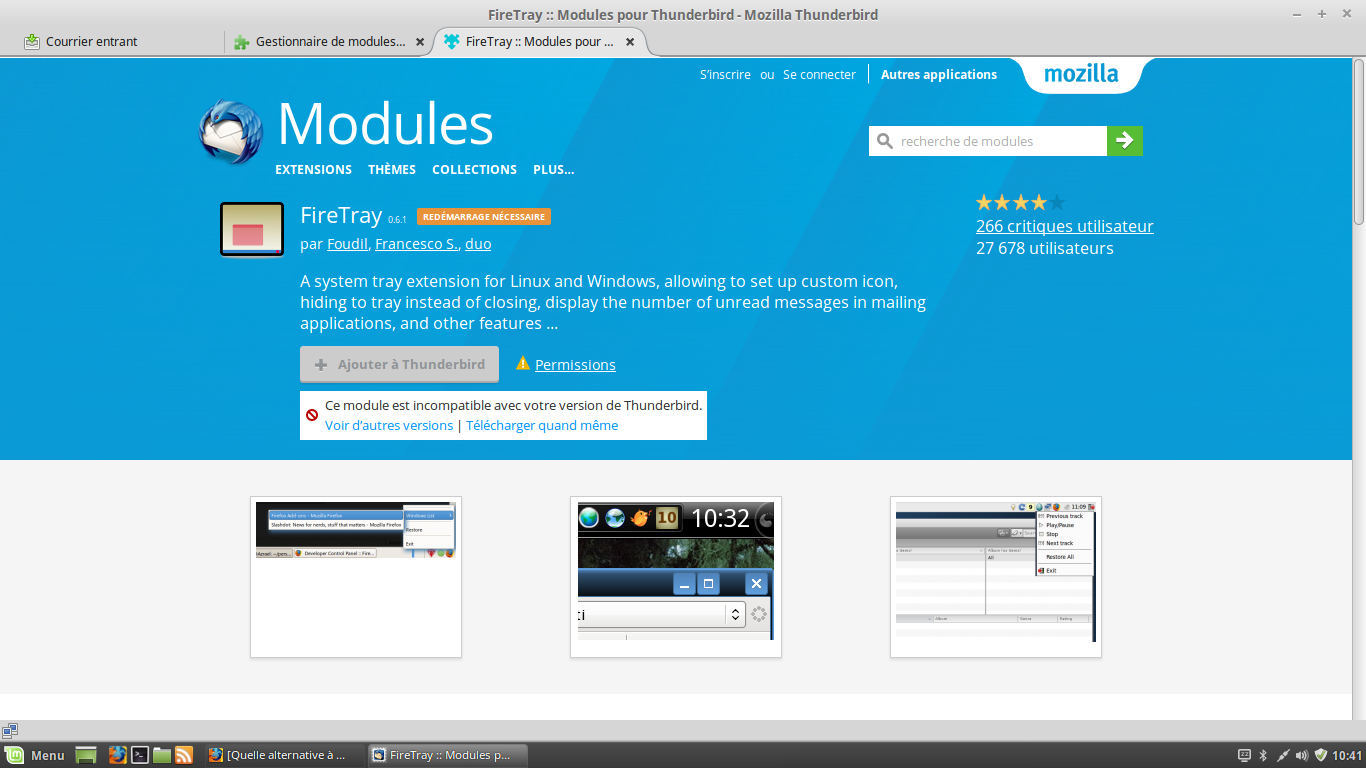Click the Thunderbird logo next to Modules
The image size is (1366, 768).
231,131
